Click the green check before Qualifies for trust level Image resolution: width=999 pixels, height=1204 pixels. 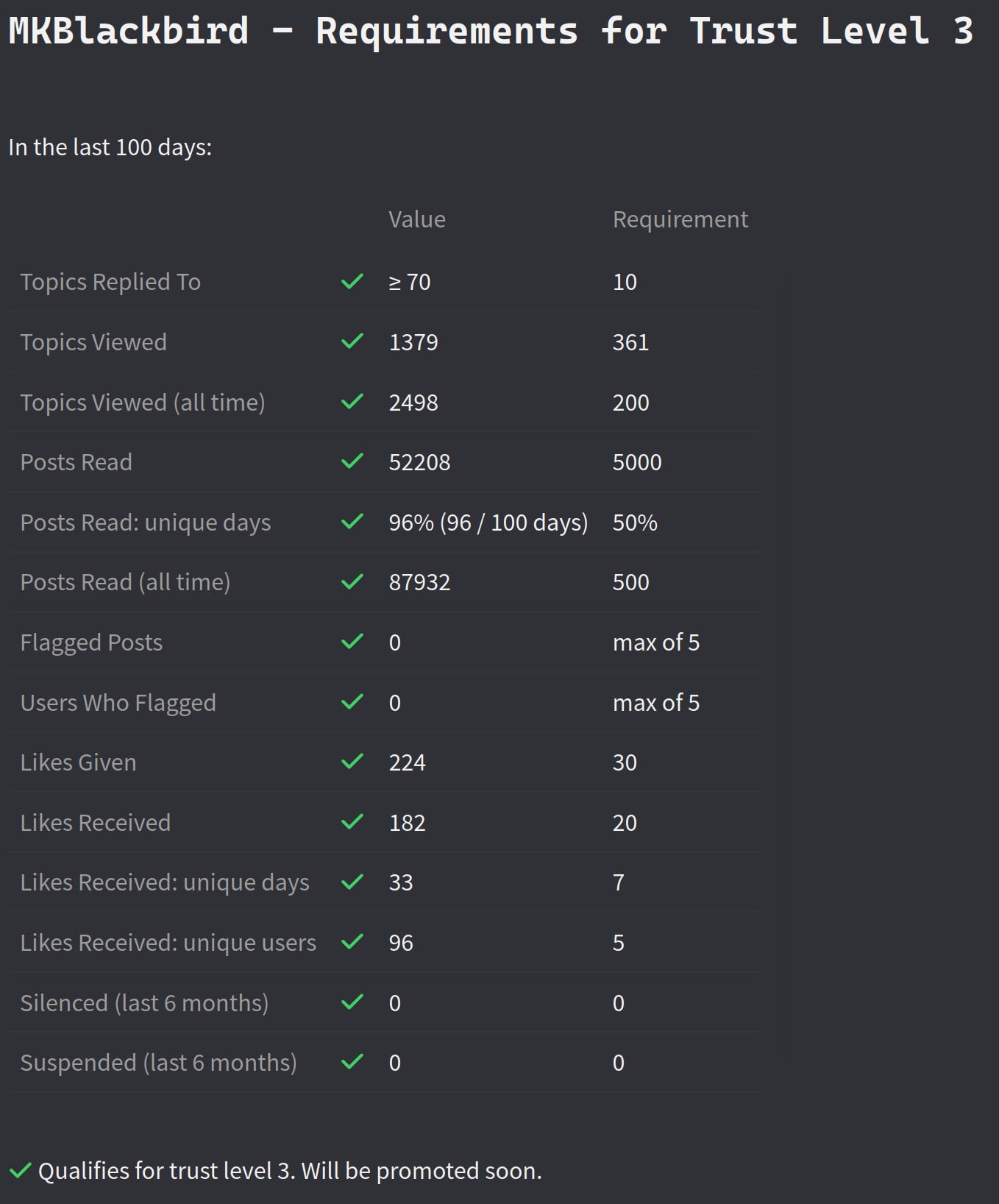[21, 1170]
